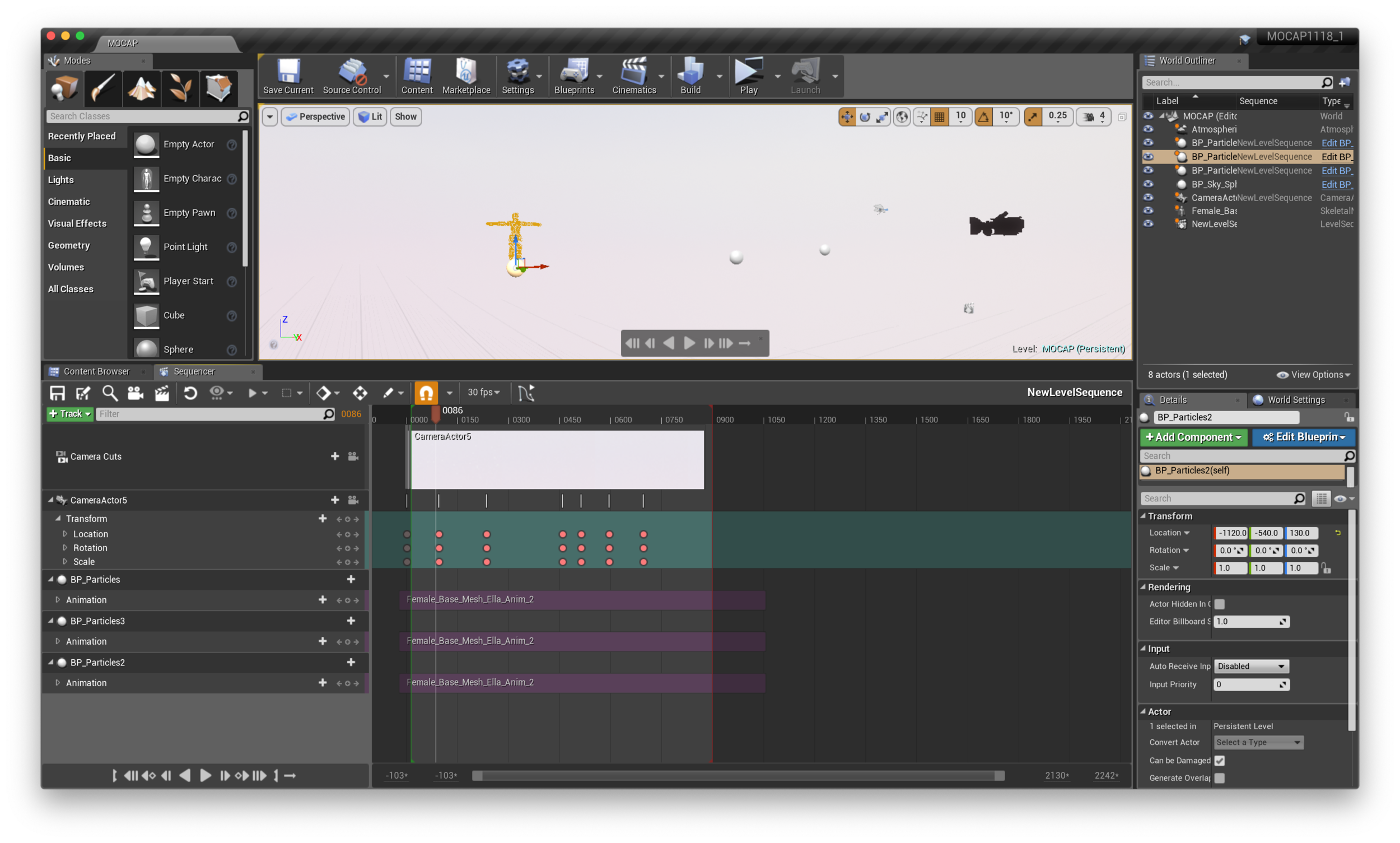Collapse the CameraActor5 track

click(x=50, y=500)
